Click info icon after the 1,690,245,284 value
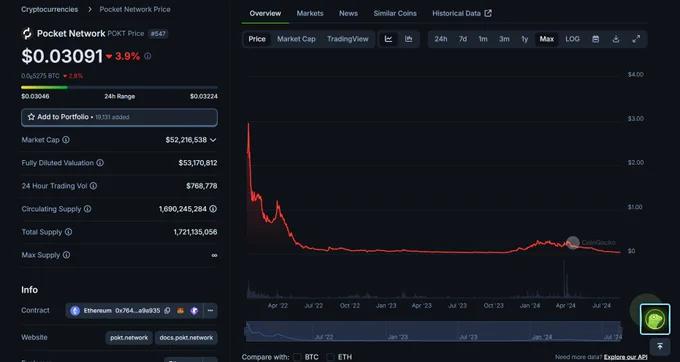The width and height of the screenshot is (680, 362). 213,209
